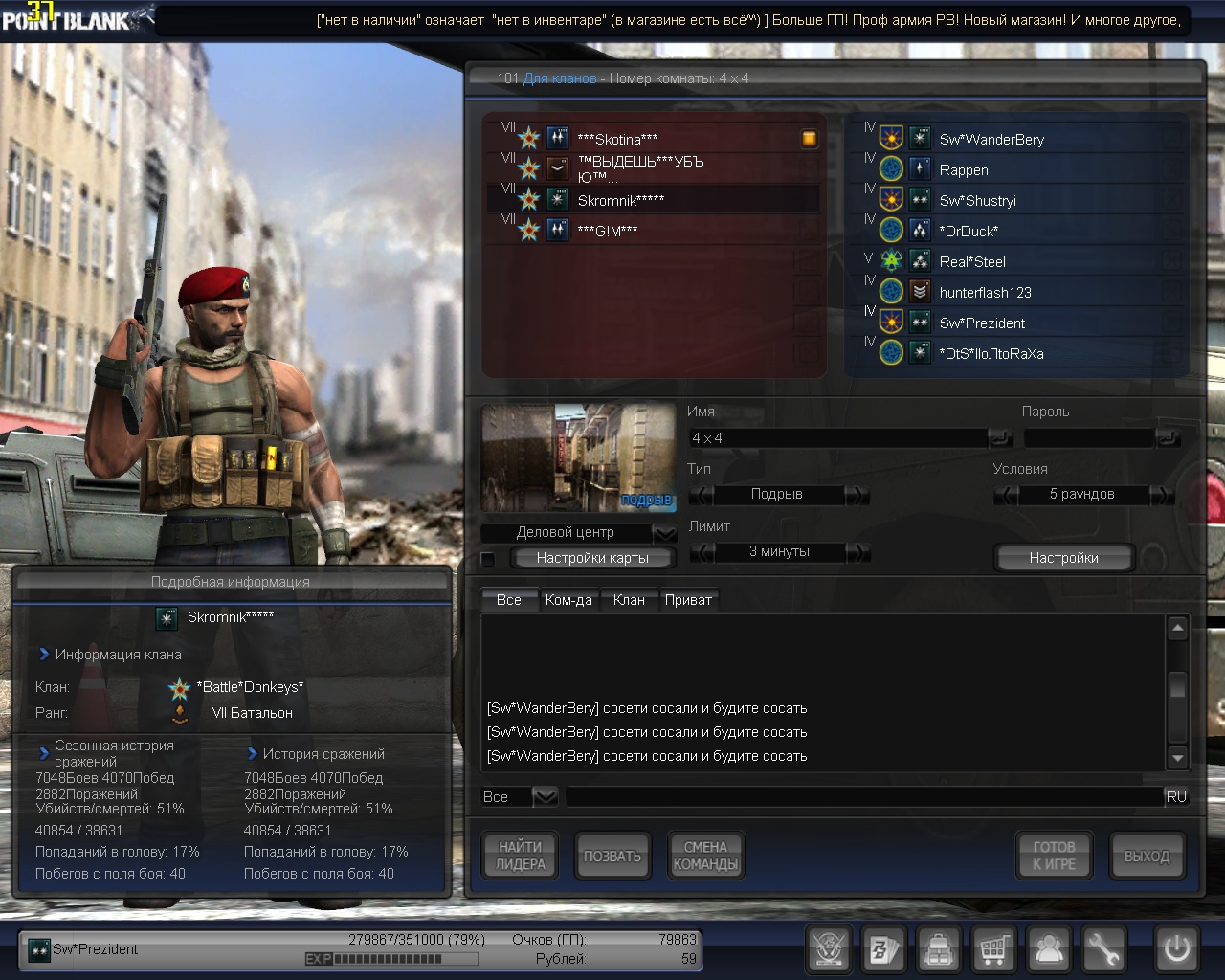Open the Деловой центр map dropdown
Viewport: 1225px width, 980px height.
click(664, 533)
